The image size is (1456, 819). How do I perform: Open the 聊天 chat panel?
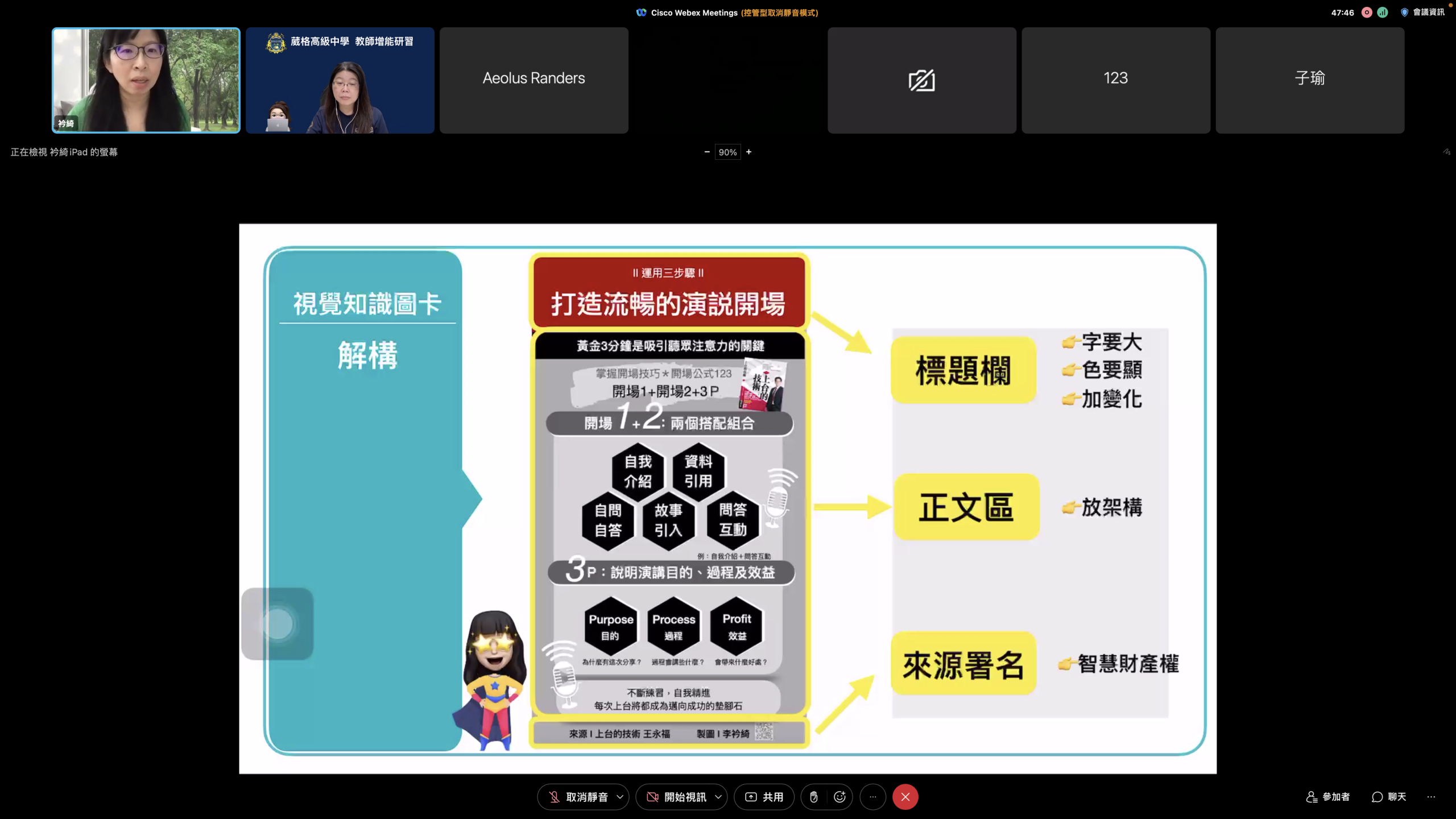1389,797
